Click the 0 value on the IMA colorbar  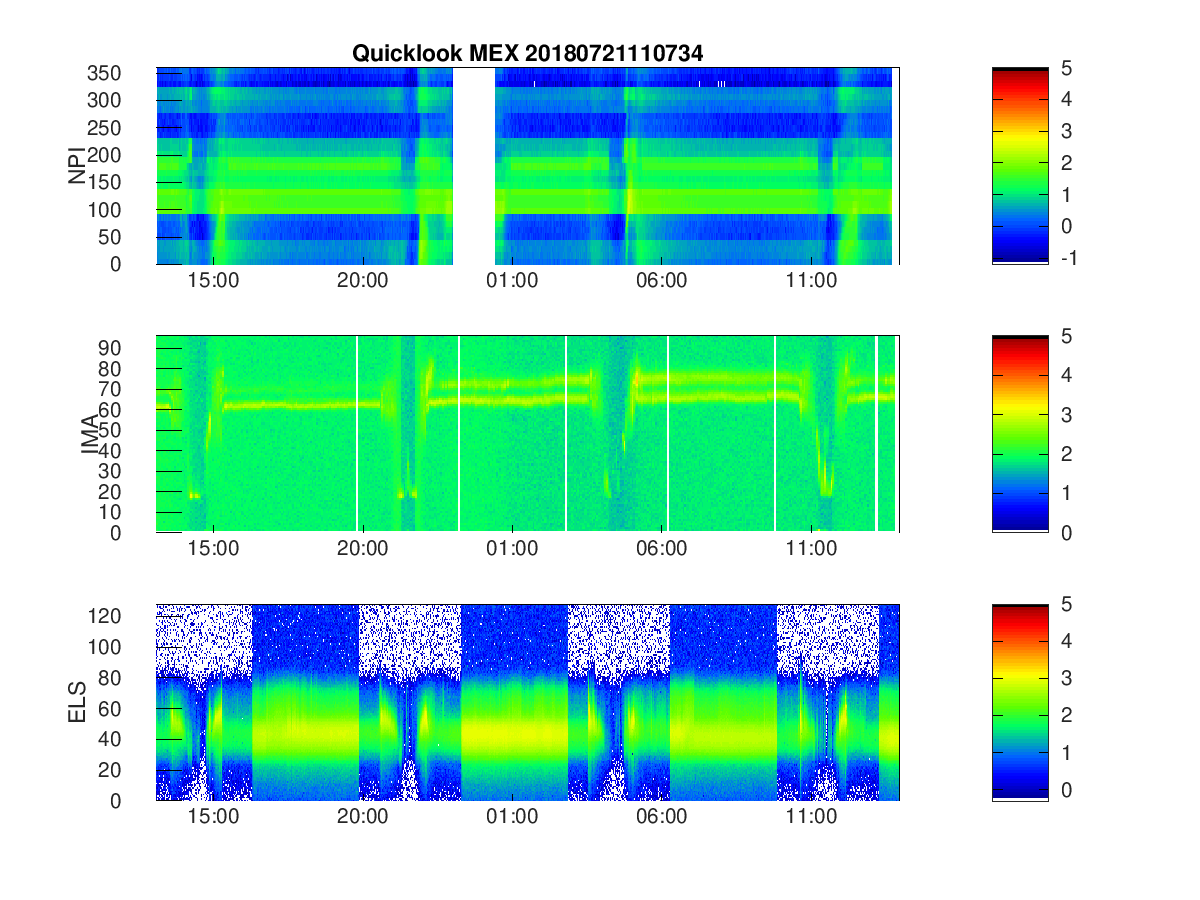point(1068,532)
